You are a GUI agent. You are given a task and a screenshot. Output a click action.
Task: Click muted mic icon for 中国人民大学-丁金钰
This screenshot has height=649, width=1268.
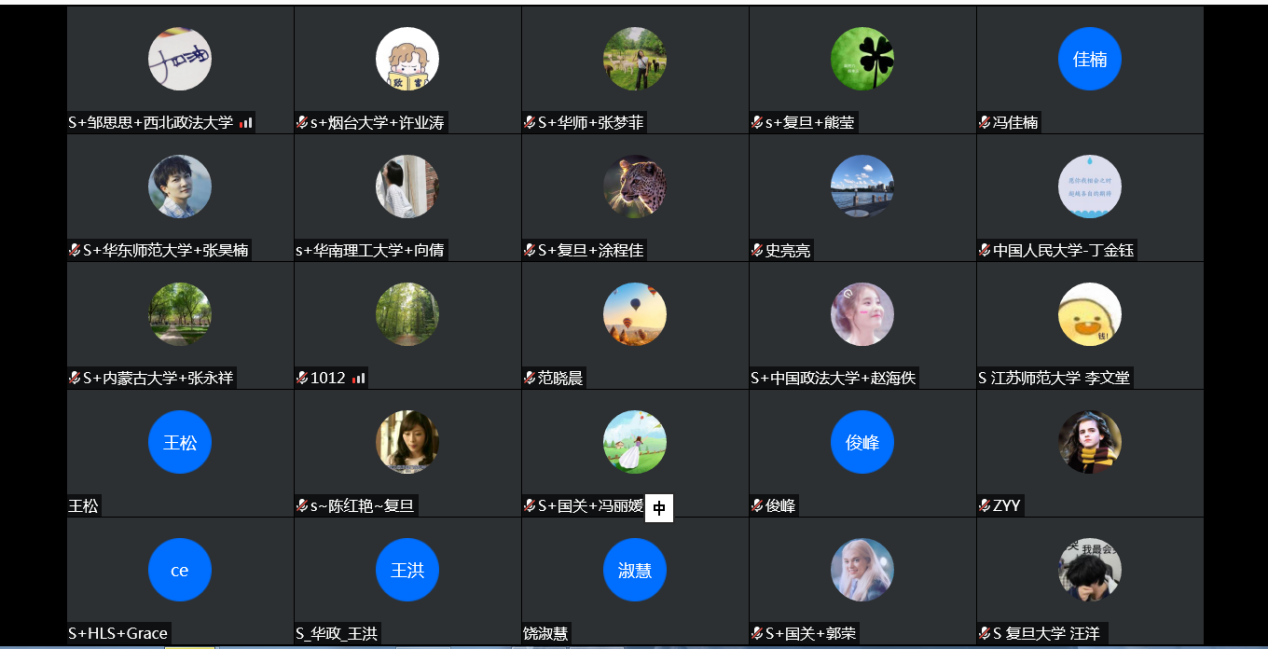pos(984,251)
